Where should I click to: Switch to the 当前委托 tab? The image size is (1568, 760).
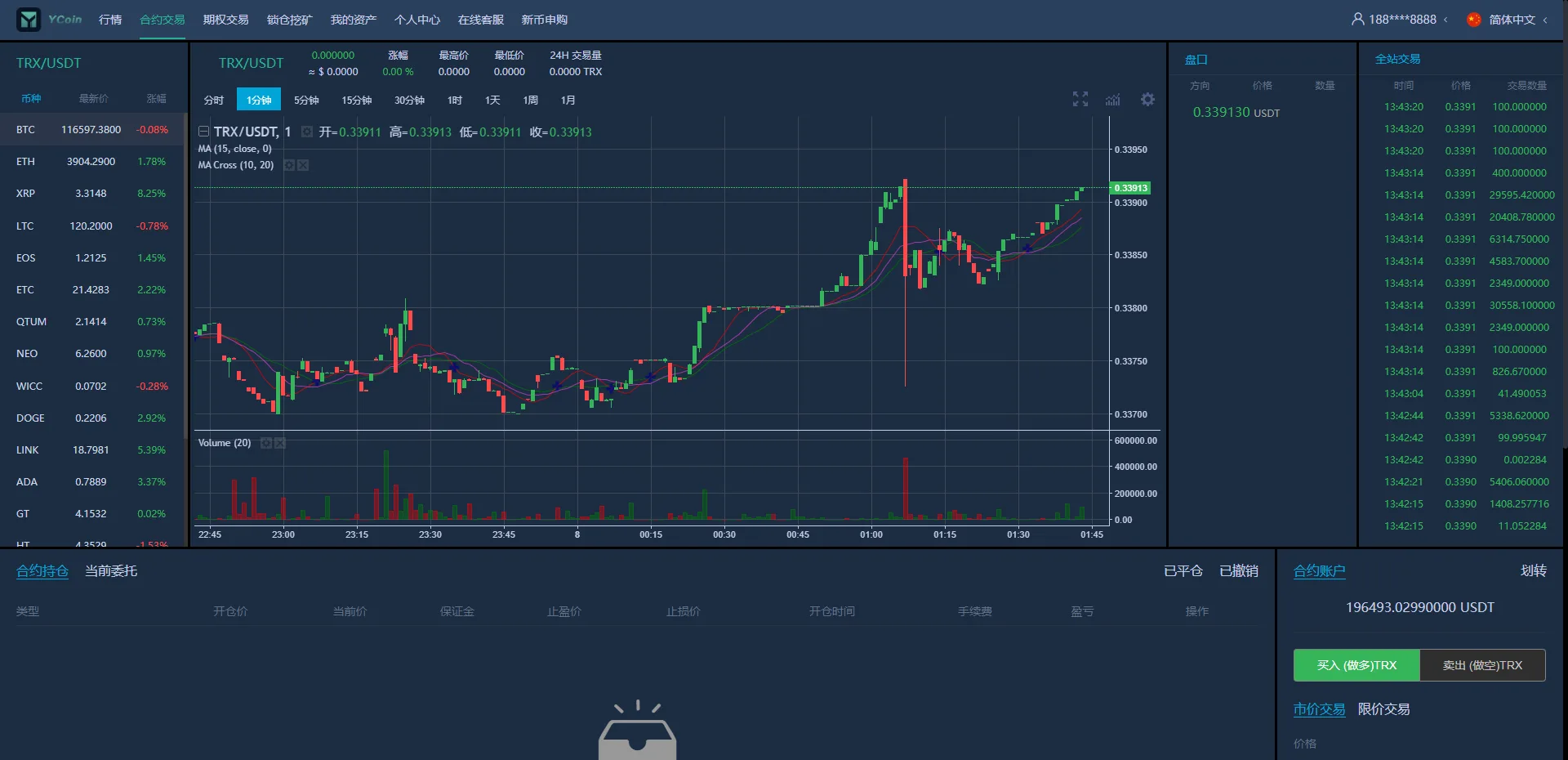111,571
